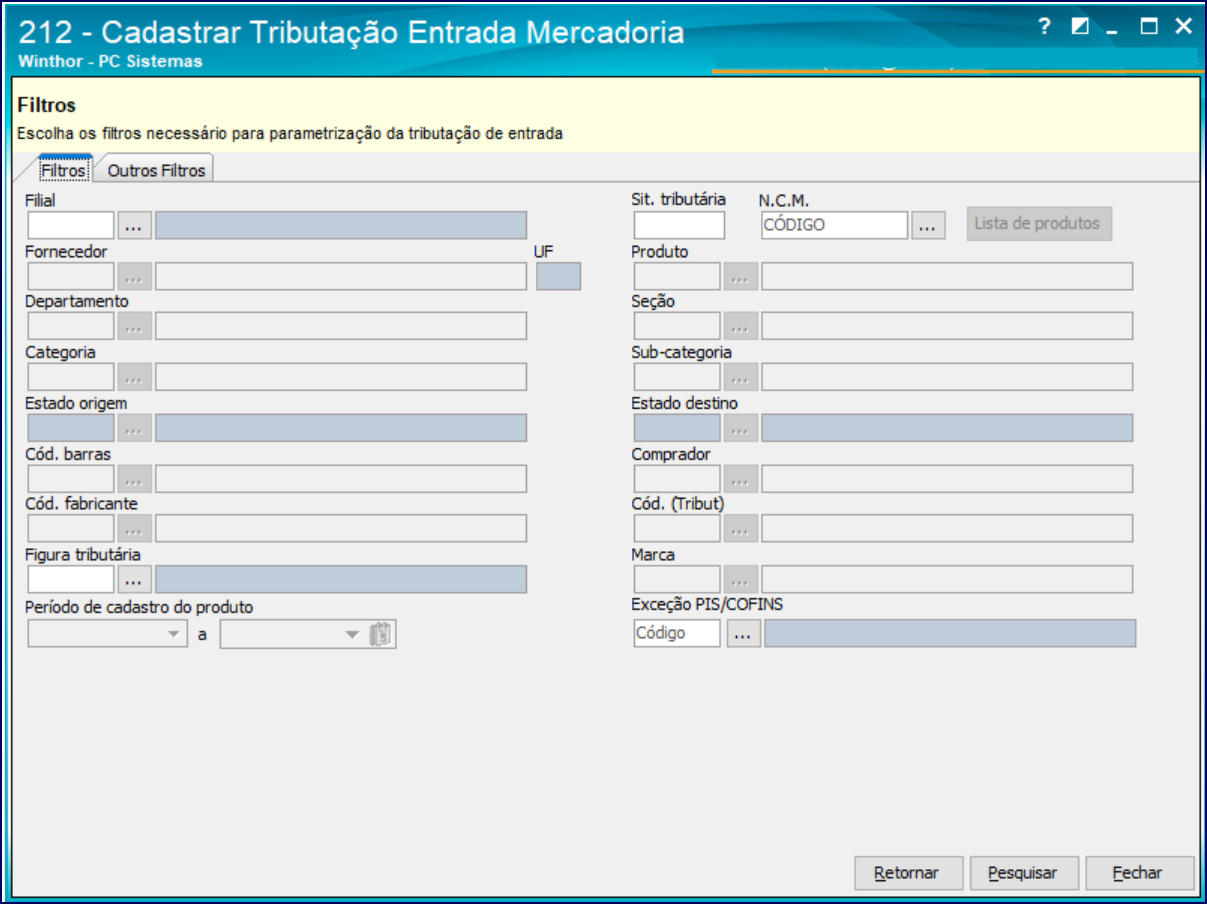Screen dimensions: 1207x904
Task: Open N.C.M. lookup ellipsis button
Action: tap(928, 226)
